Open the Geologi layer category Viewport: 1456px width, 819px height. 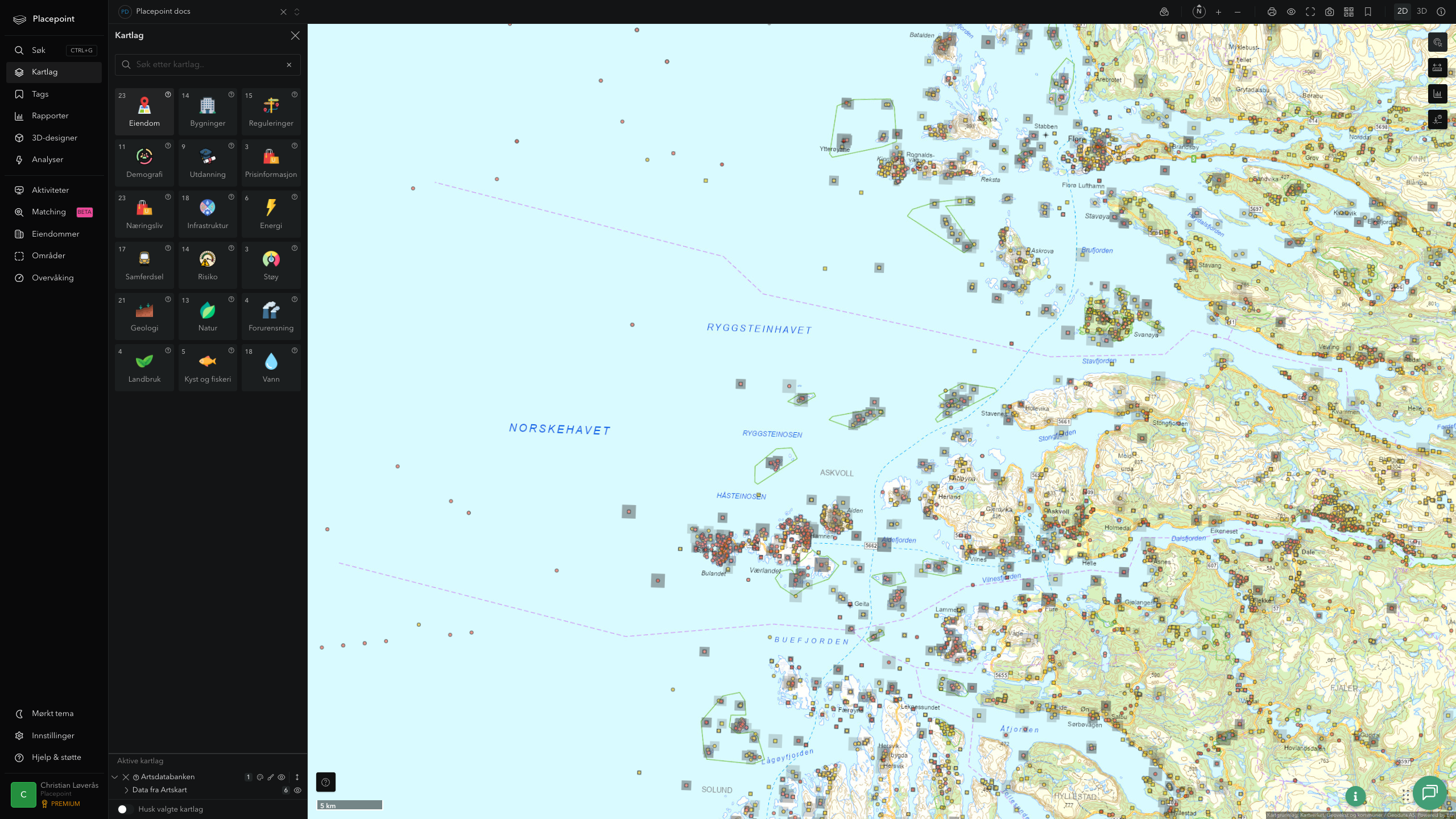click(x=144, y=316)
